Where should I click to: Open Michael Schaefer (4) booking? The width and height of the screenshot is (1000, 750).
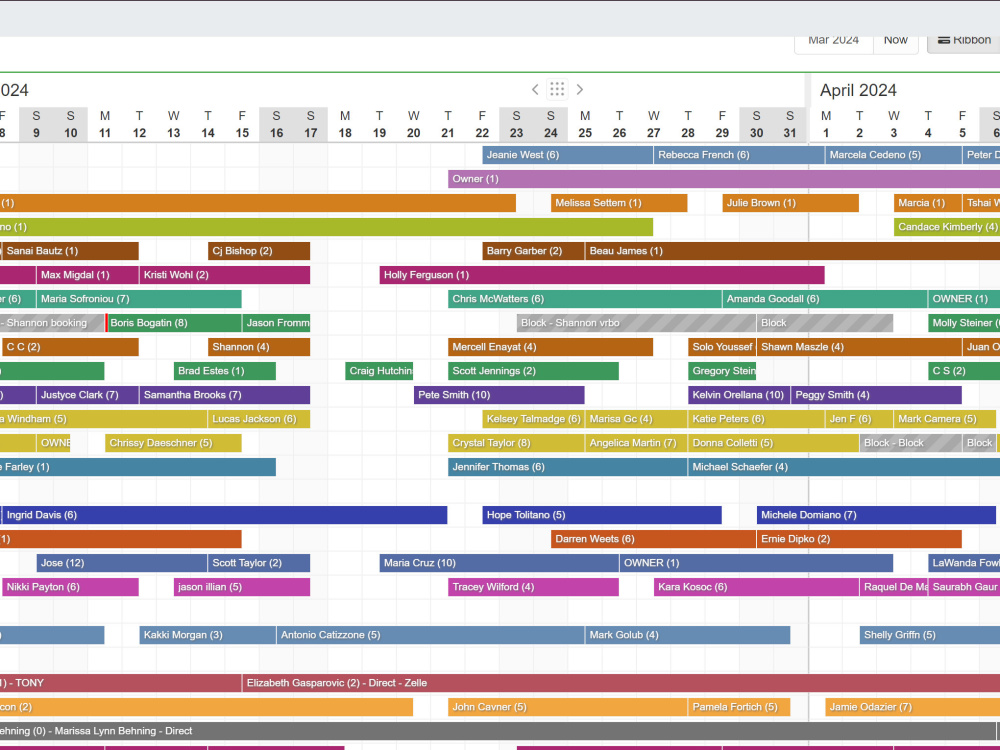point(844,467)
